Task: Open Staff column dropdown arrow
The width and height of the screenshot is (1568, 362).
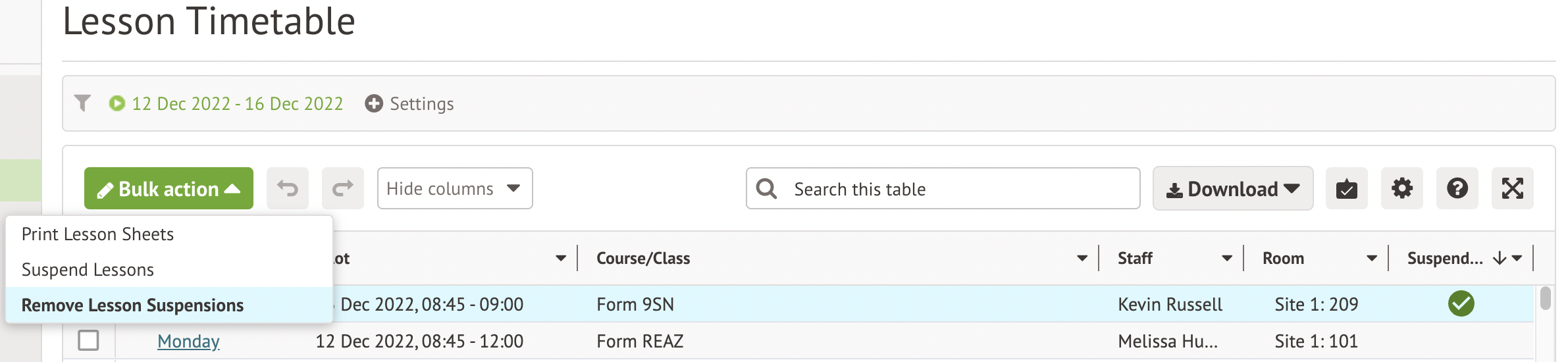Action: click(x=1226, y=259)
